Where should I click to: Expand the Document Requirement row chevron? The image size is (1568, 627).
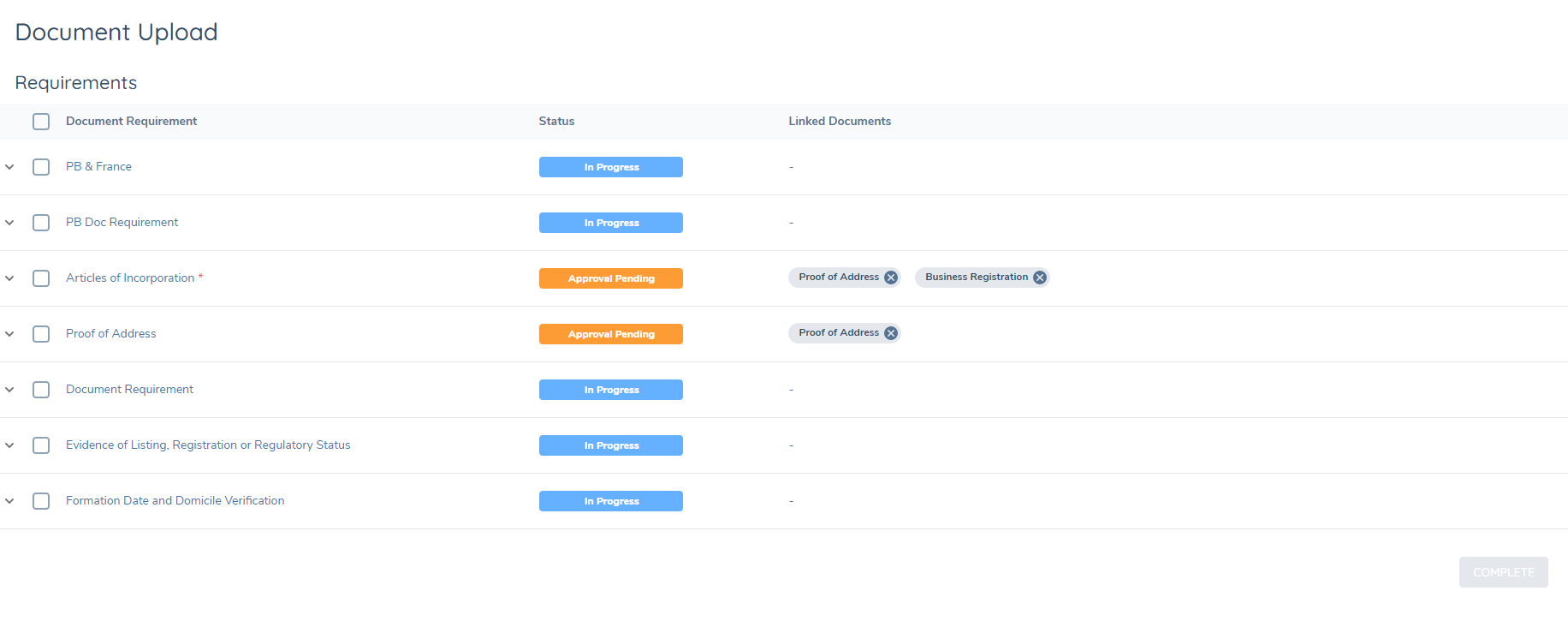[9, 390]
